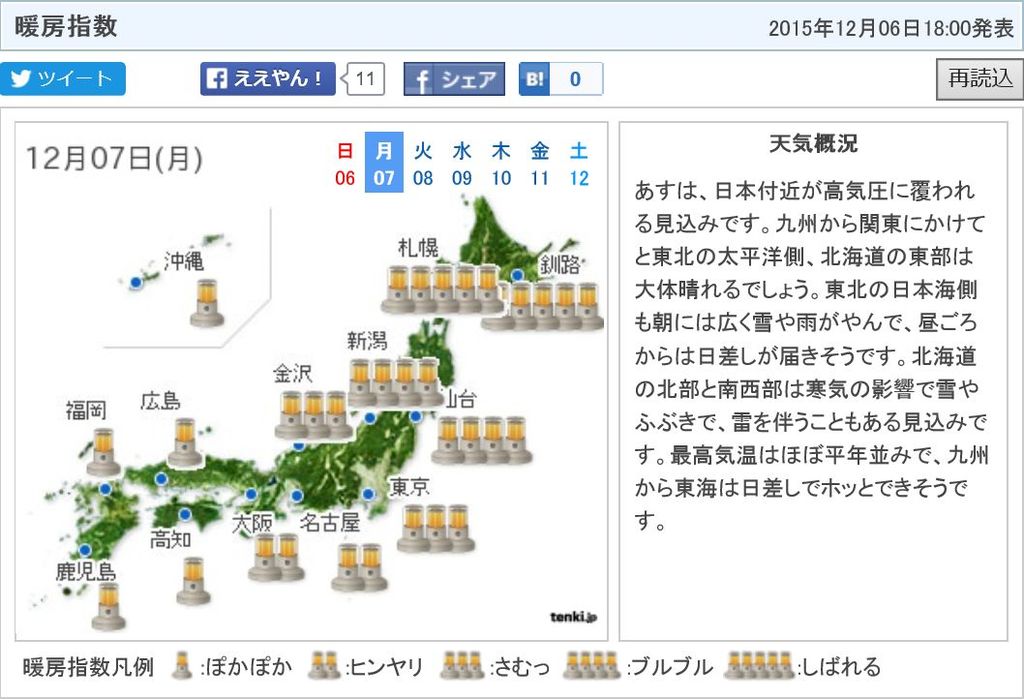Select the Kagoshima heater icon
The width and height of the screenshot is (1024, 699).
108,606
